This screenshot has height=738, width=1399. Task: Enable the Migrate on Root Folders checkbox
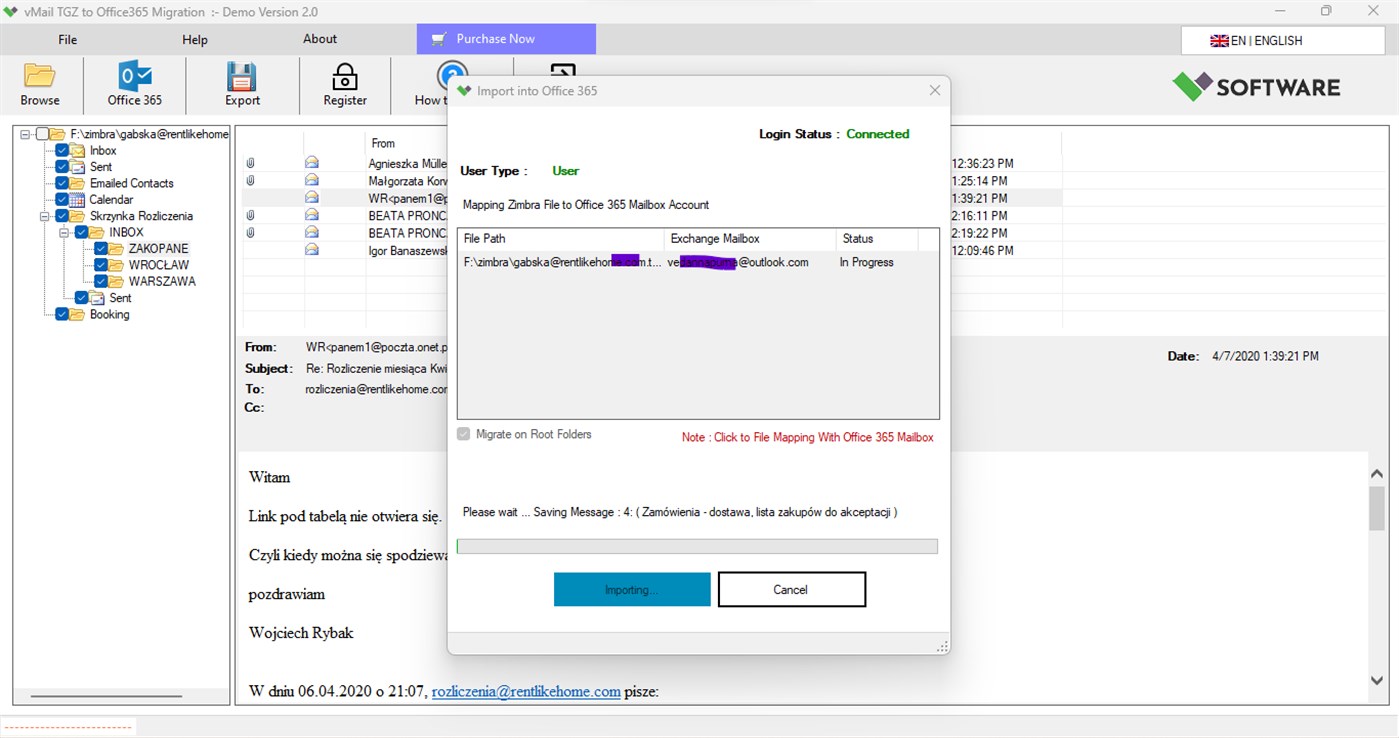point(463,433)
